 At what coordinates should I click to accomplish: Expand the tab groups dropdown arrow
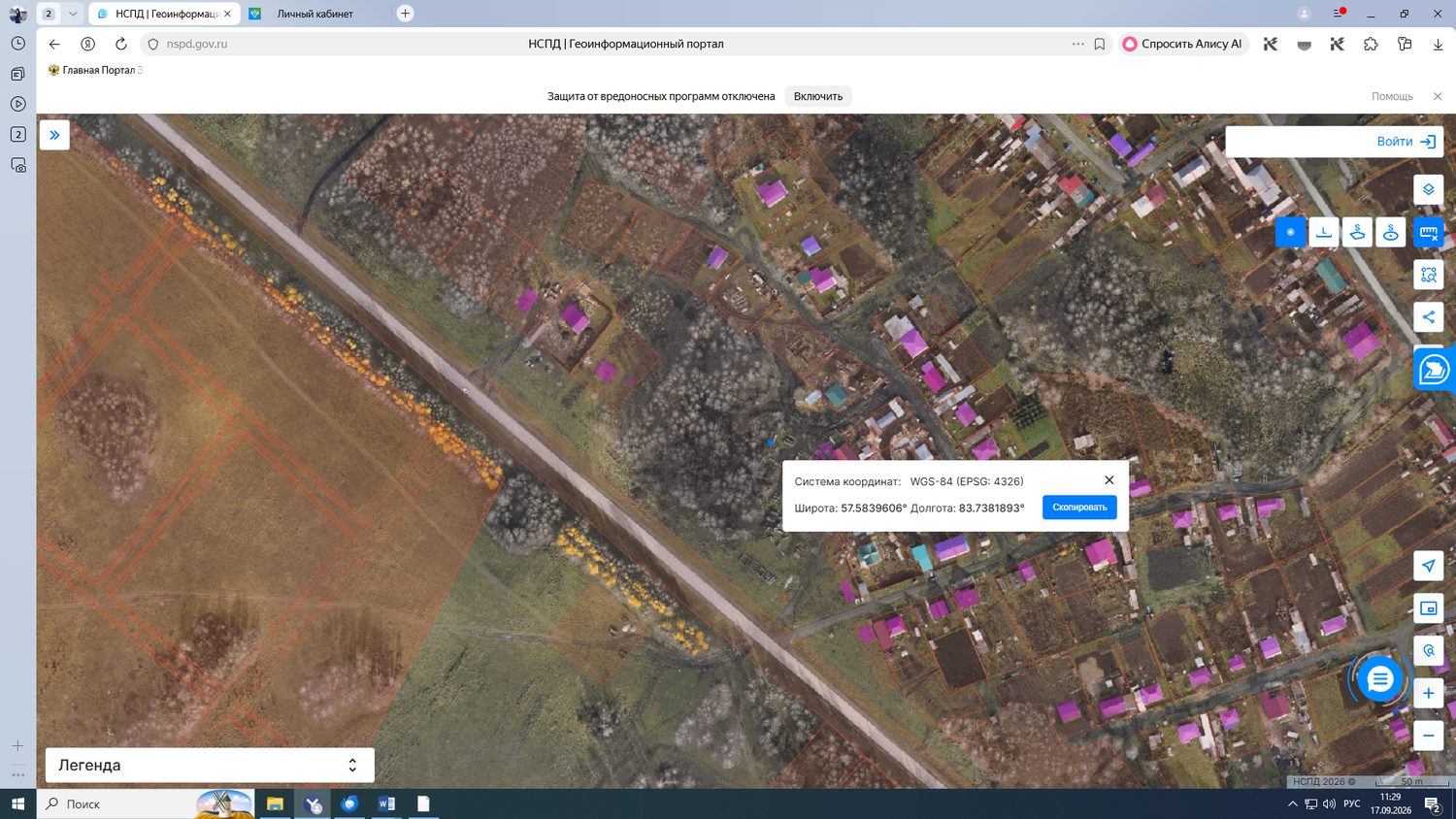coord(72,14)
